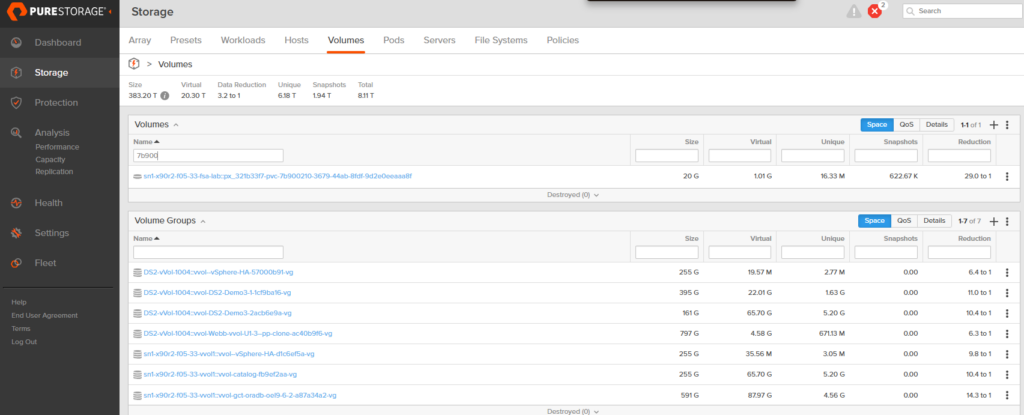Screen dimensions: 1024x415
Task: Expand Destroyed (0) under Volumes list
Action: [x=572, y=195]
